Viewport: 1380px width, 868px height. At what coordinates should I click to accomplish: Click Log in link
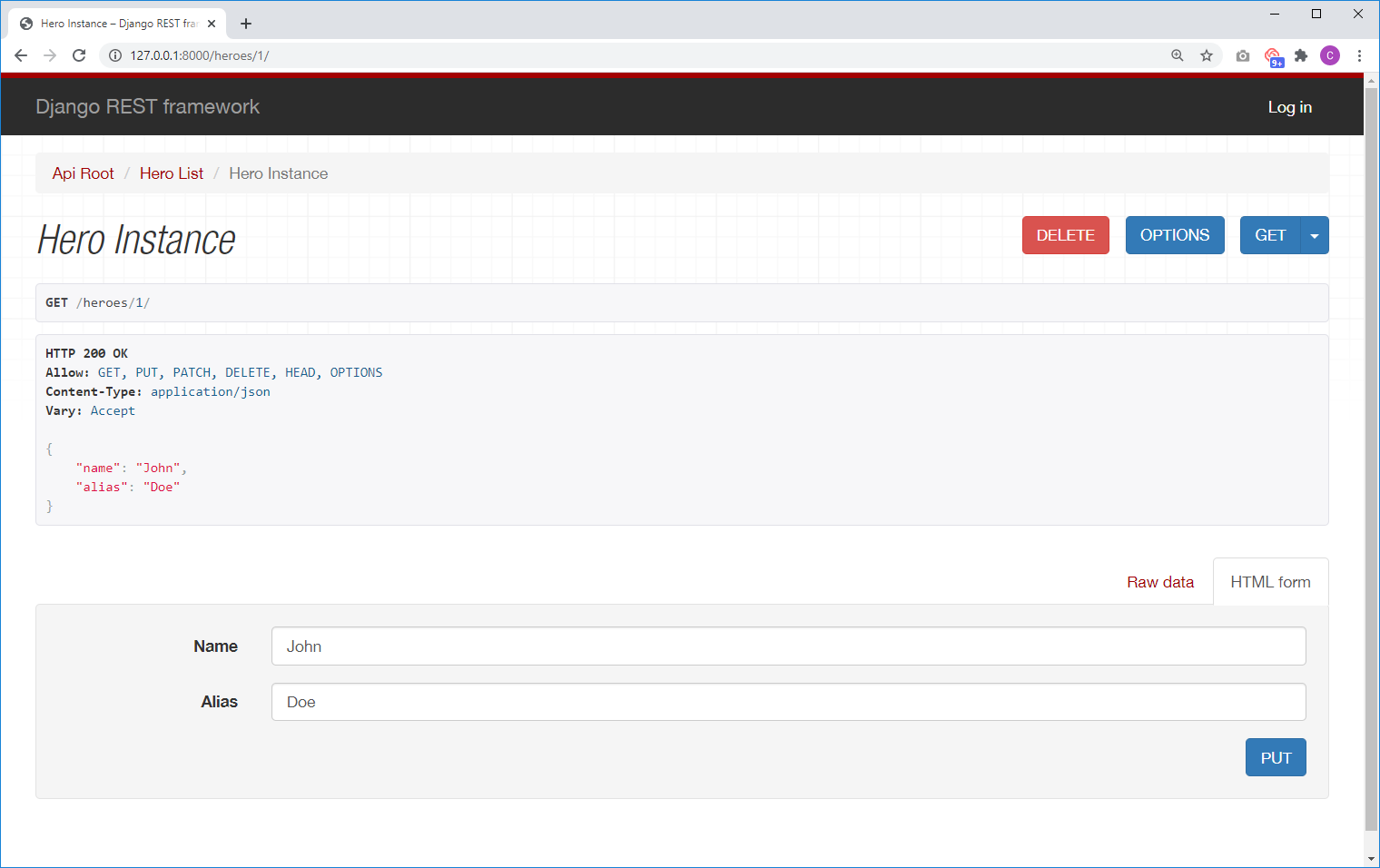point(1289,107)
